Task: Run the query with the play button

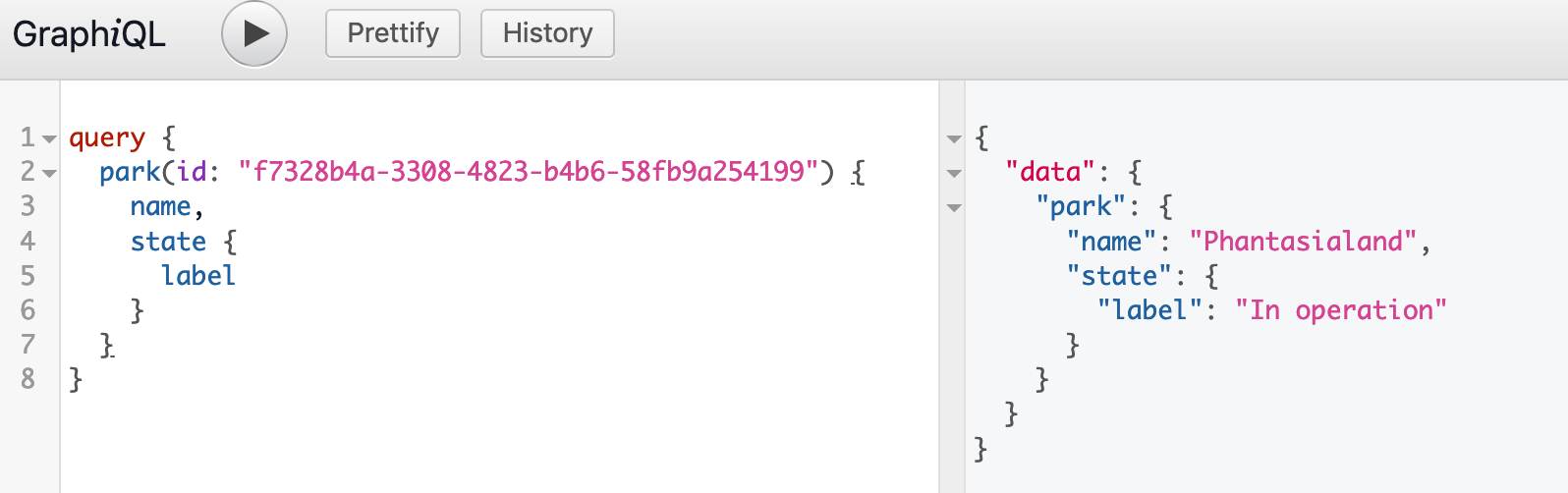Action: coord(254,33)
